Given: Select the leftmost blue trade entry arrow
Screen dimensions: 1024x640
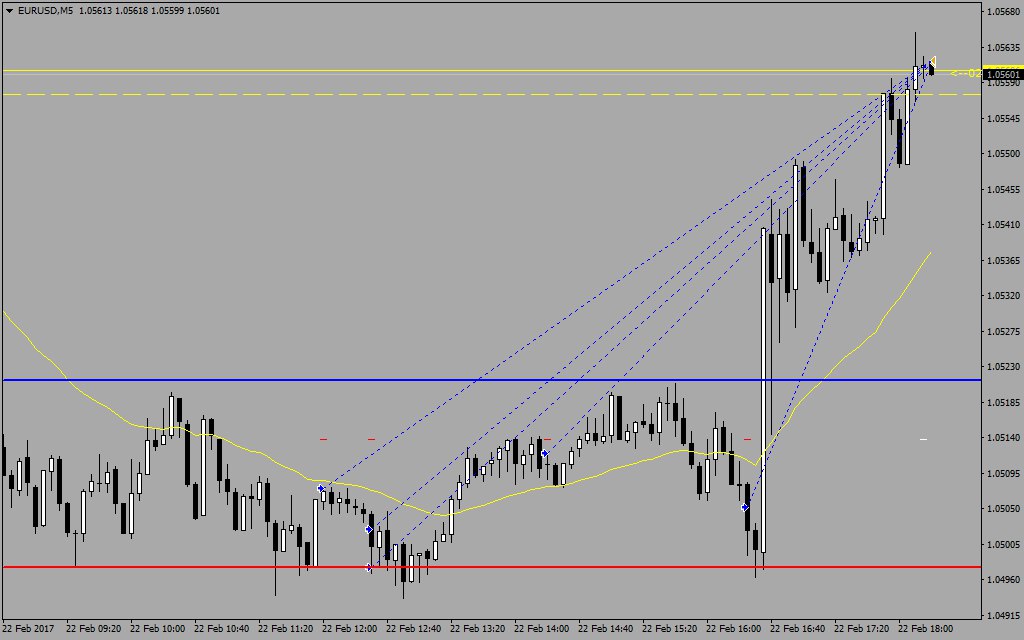Looking at the screenshot, I should (x=321, y=489).
